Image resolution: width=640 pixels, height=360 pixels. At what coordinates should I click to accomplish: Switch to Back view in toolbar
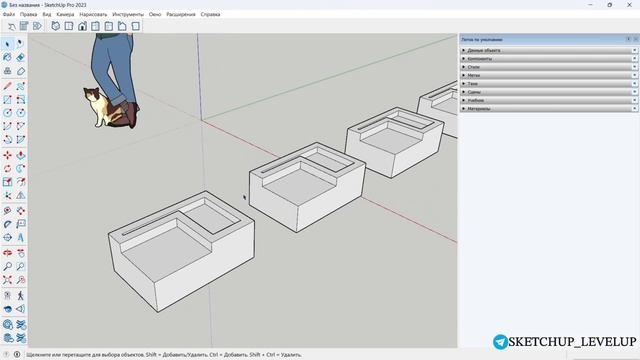109,26
